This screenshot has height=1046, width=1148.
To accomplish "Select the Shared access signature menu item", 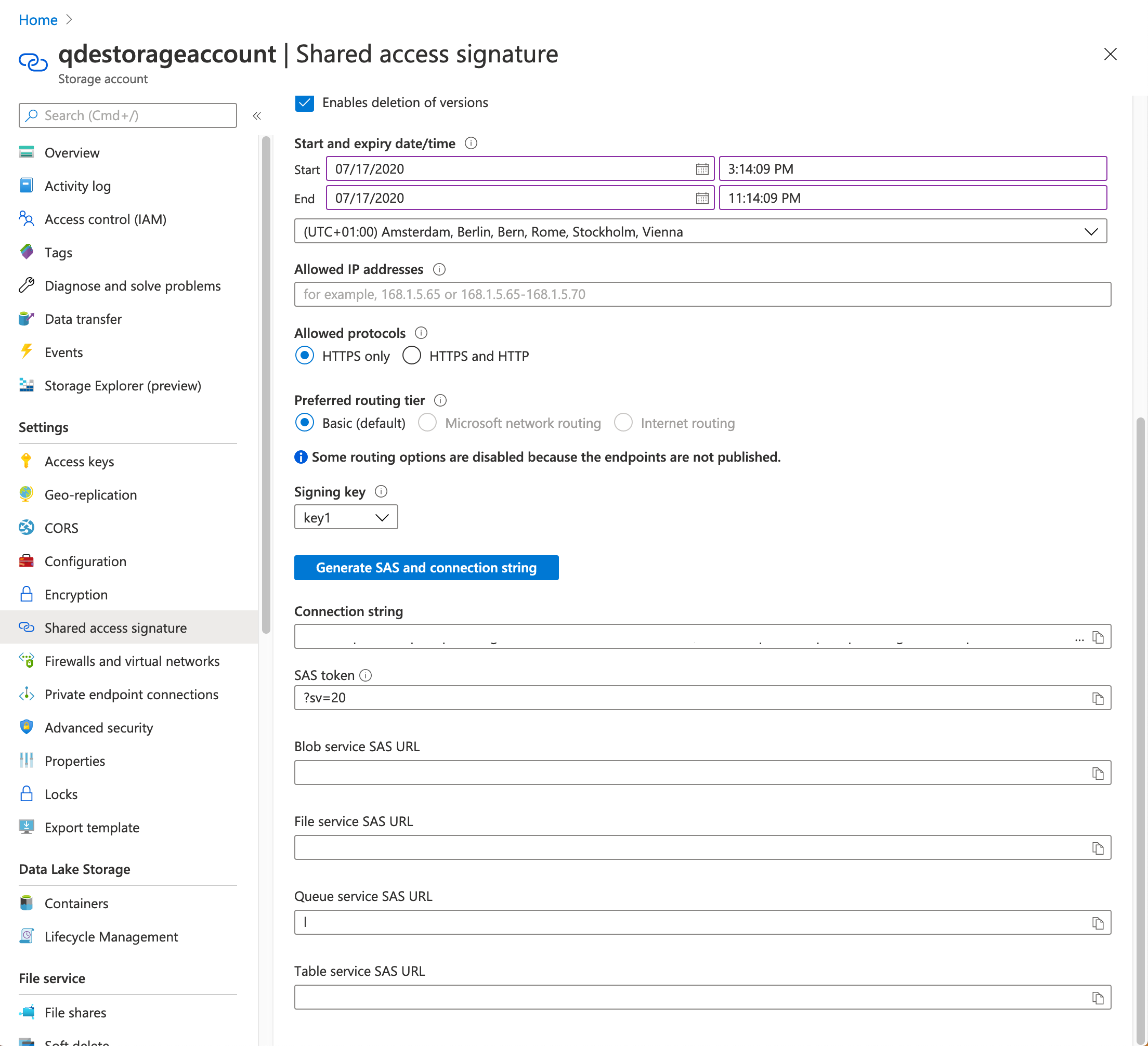I will coord(129,627).
